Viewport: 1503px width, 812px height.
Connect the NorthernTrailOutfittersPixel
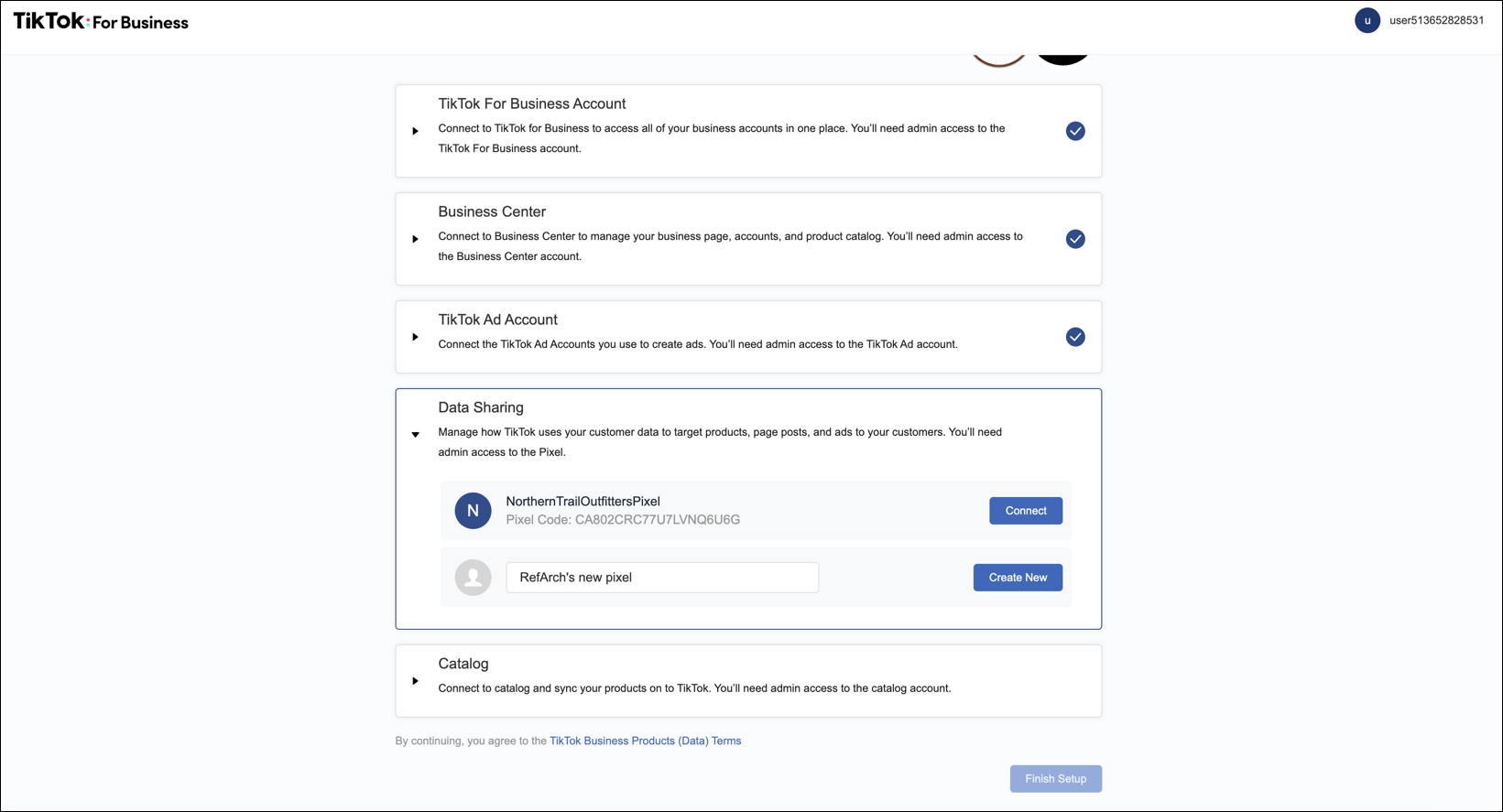pos(1025,511)
